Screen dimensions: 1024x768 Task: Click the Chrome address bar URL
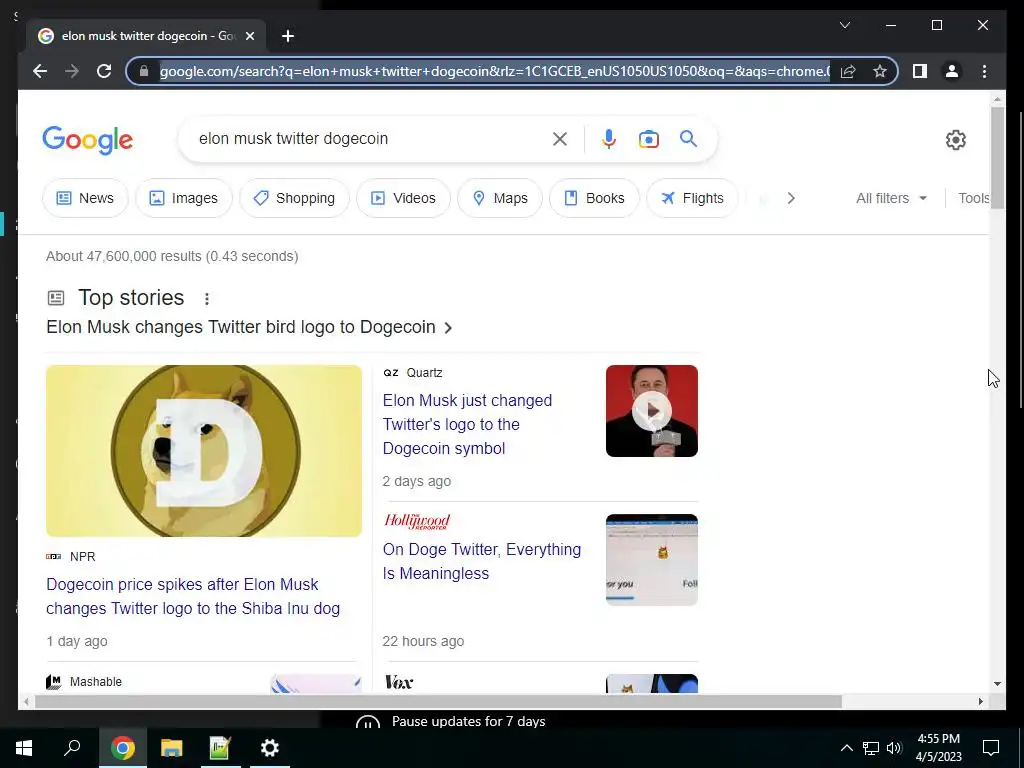494,71
